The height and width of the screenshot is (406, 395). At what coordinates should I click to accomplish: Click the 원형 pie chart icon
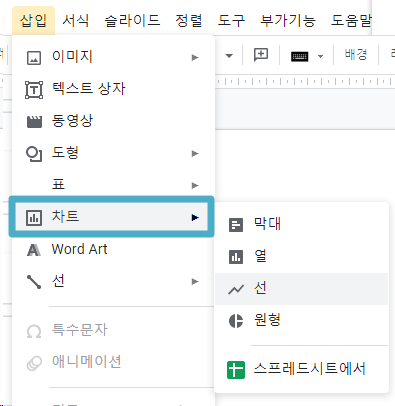236,321
